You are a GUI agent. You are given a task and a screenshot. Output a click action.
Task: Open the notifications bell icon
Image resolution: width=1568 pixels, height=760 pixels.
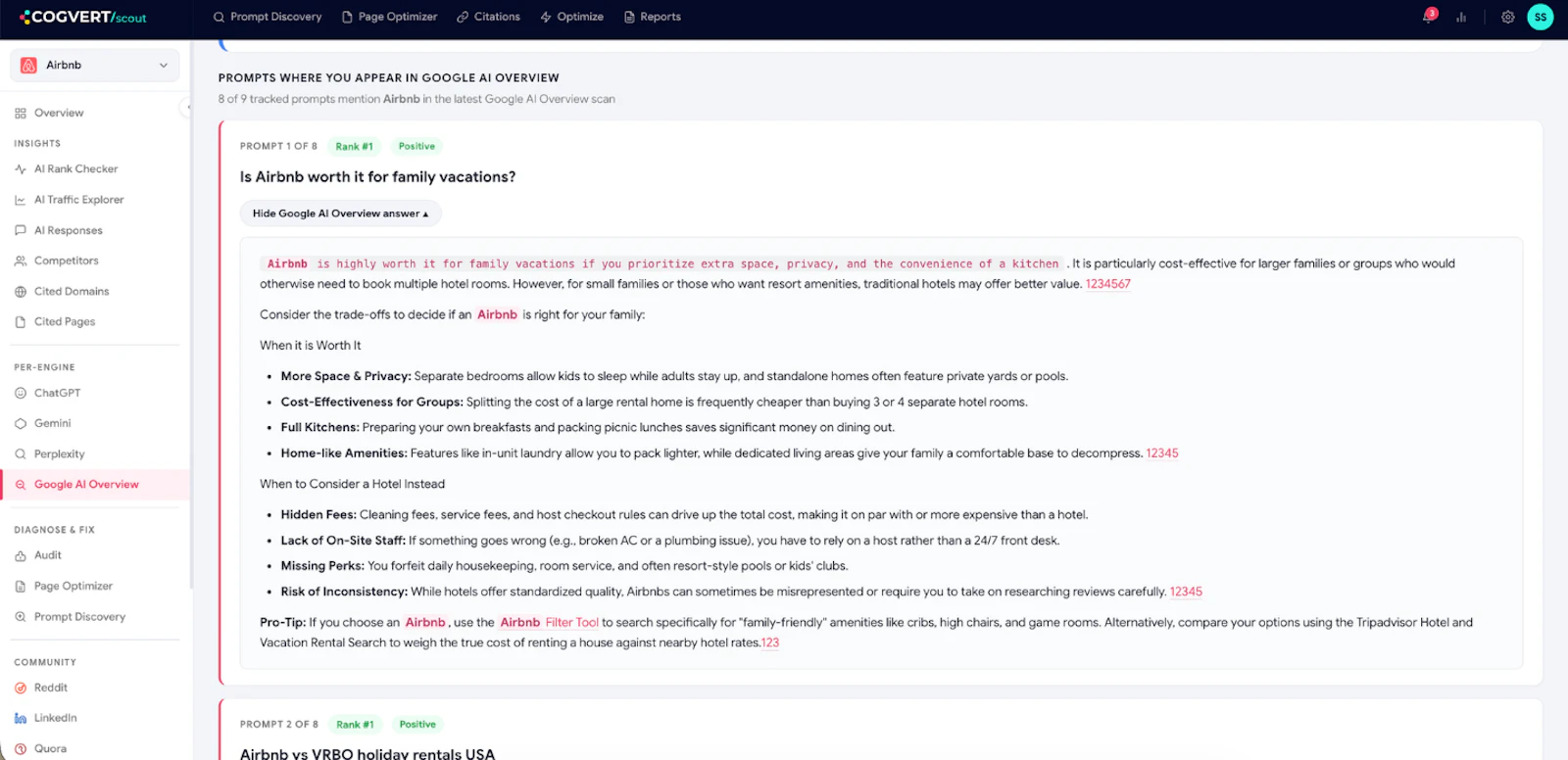[x=1429, y=17]
